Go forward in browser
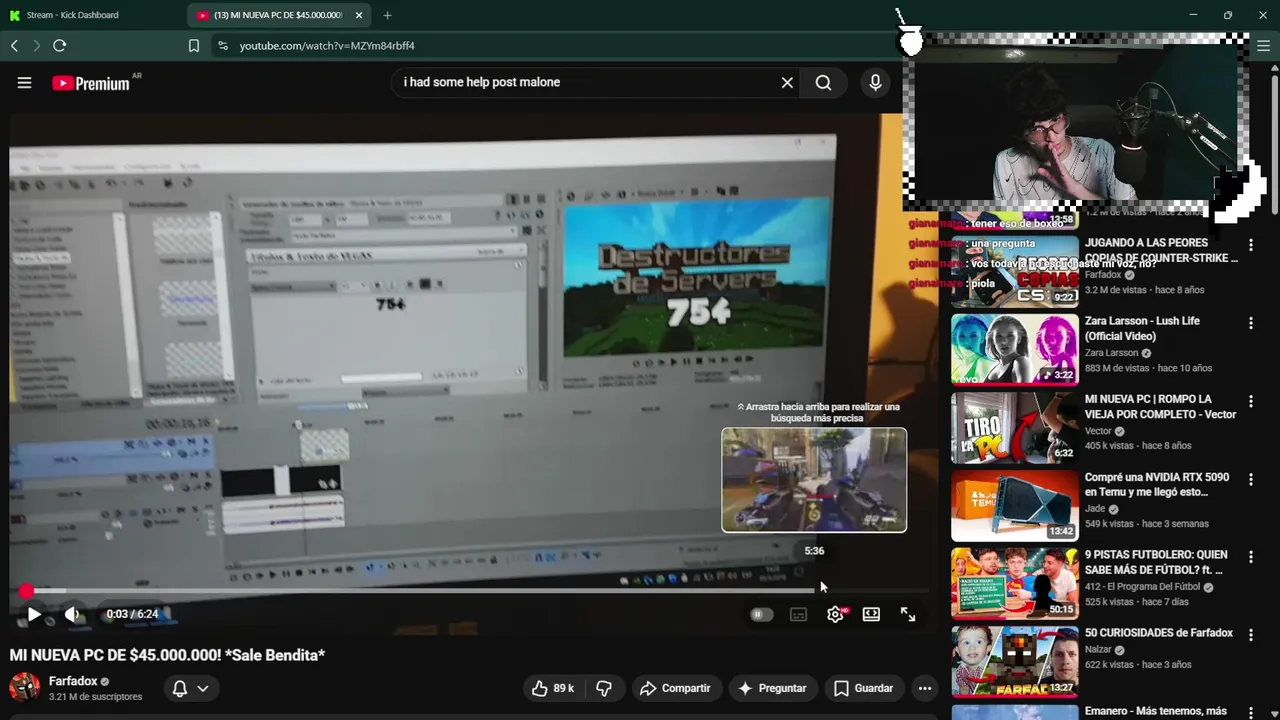The width and height of the screenshot is (1280, 720). [37, 45]
